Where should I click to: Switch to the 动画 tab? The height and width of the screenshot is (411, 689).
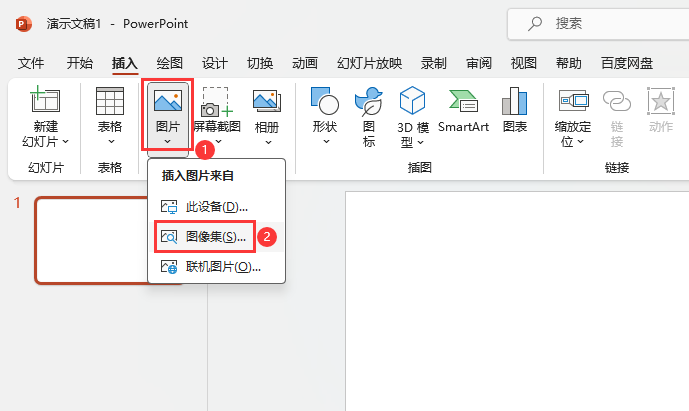coord(305,63)
